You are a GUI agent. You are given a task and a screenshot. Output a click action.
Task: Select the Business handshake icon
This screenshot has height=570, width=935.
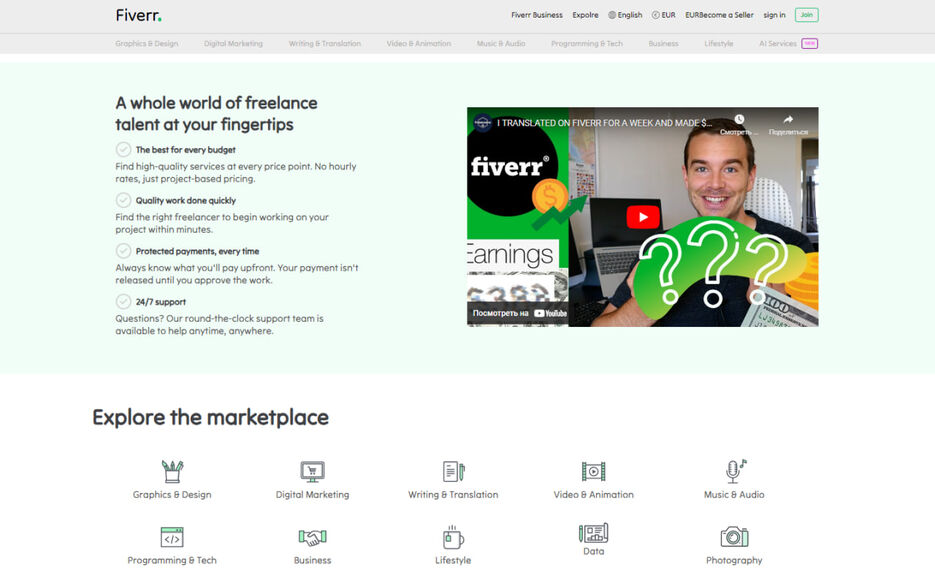click(x=312, y=537)
